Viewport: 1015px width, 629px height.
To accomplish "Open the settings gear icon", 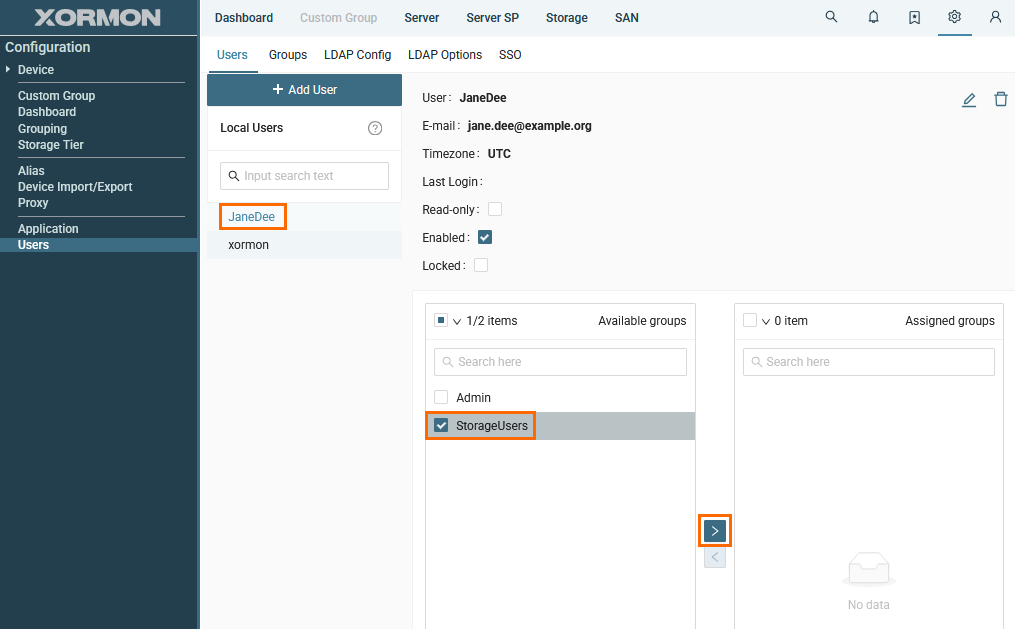I will (x=955, y=17).
